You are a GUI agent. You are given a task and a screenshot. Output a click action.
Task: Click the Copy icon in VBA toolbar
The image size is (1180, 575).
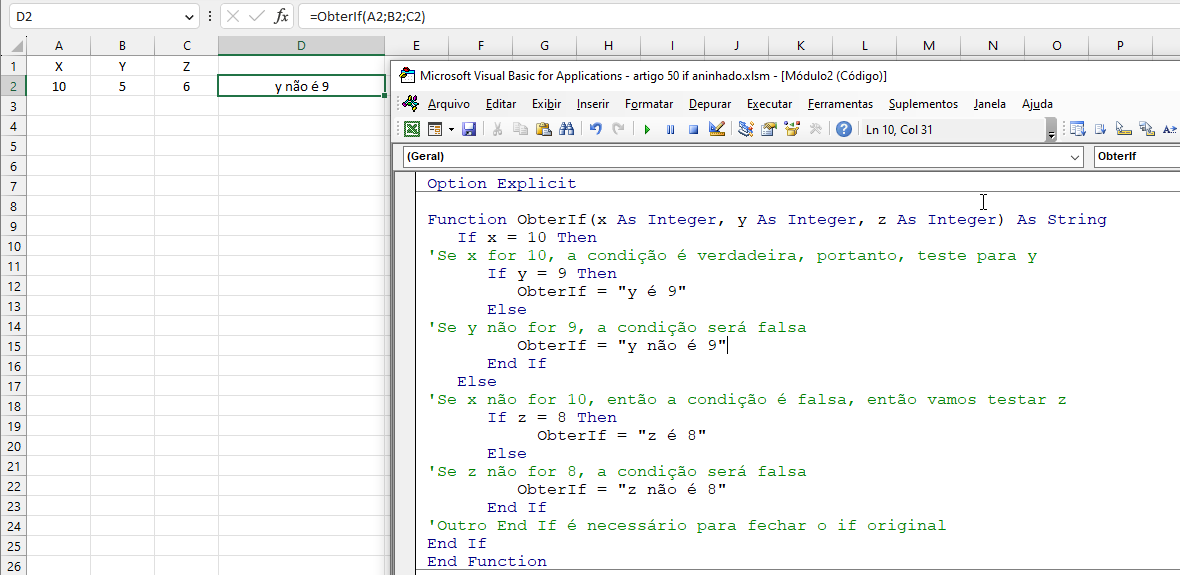520,129
